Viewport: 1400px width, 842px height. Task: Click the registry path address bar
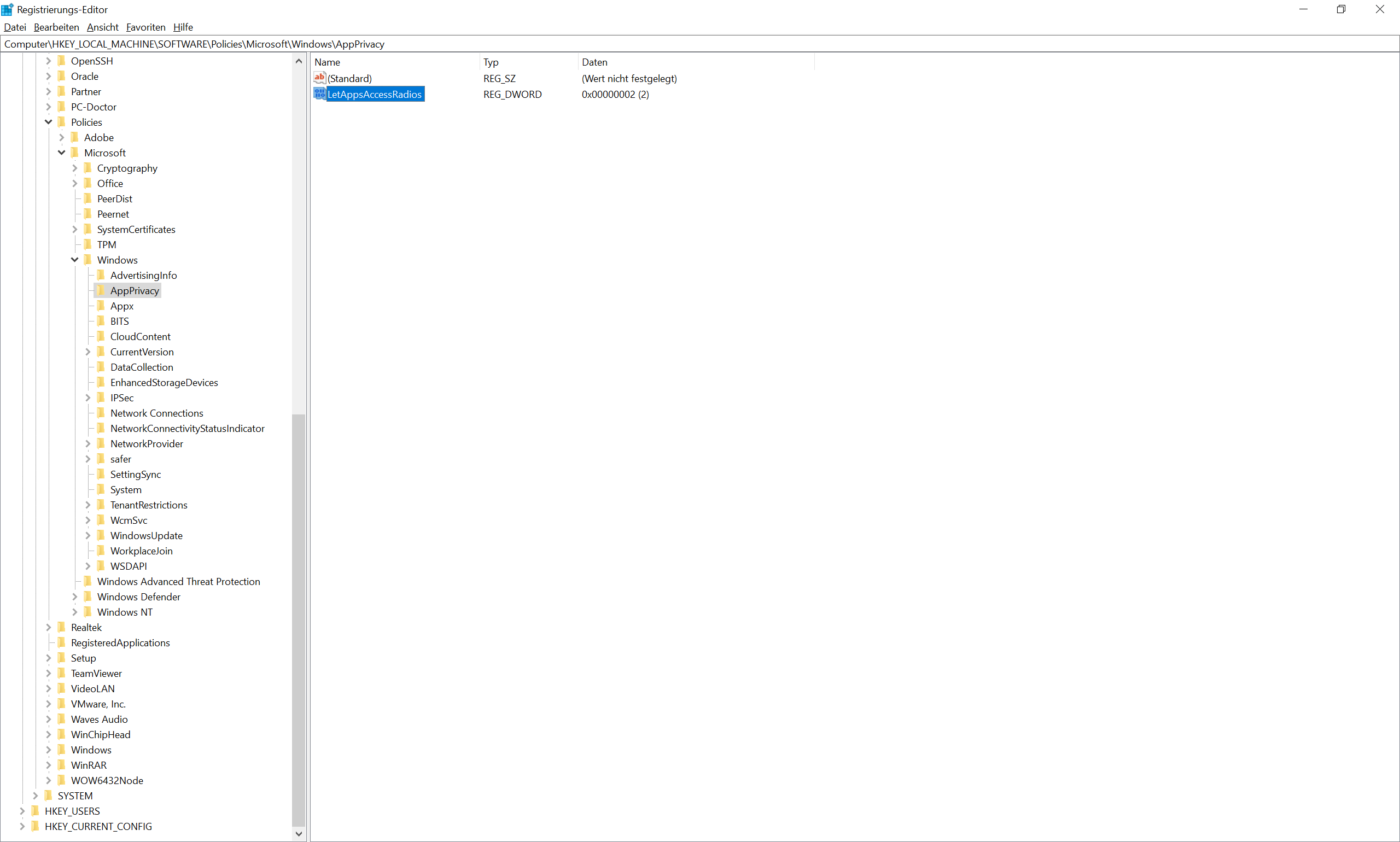tap(699, 44)
